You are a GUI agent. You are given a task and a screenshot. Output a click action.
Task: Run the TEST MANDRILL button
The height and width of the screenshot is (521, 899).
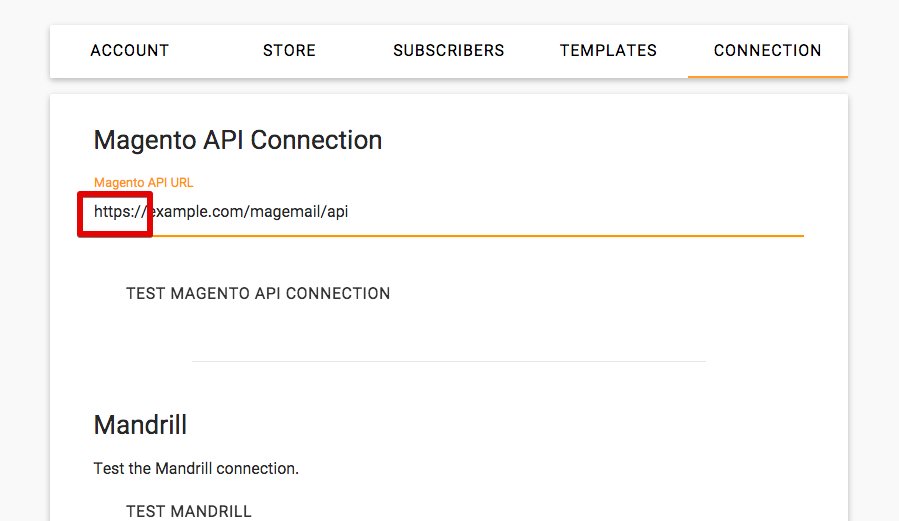[188, 511]
